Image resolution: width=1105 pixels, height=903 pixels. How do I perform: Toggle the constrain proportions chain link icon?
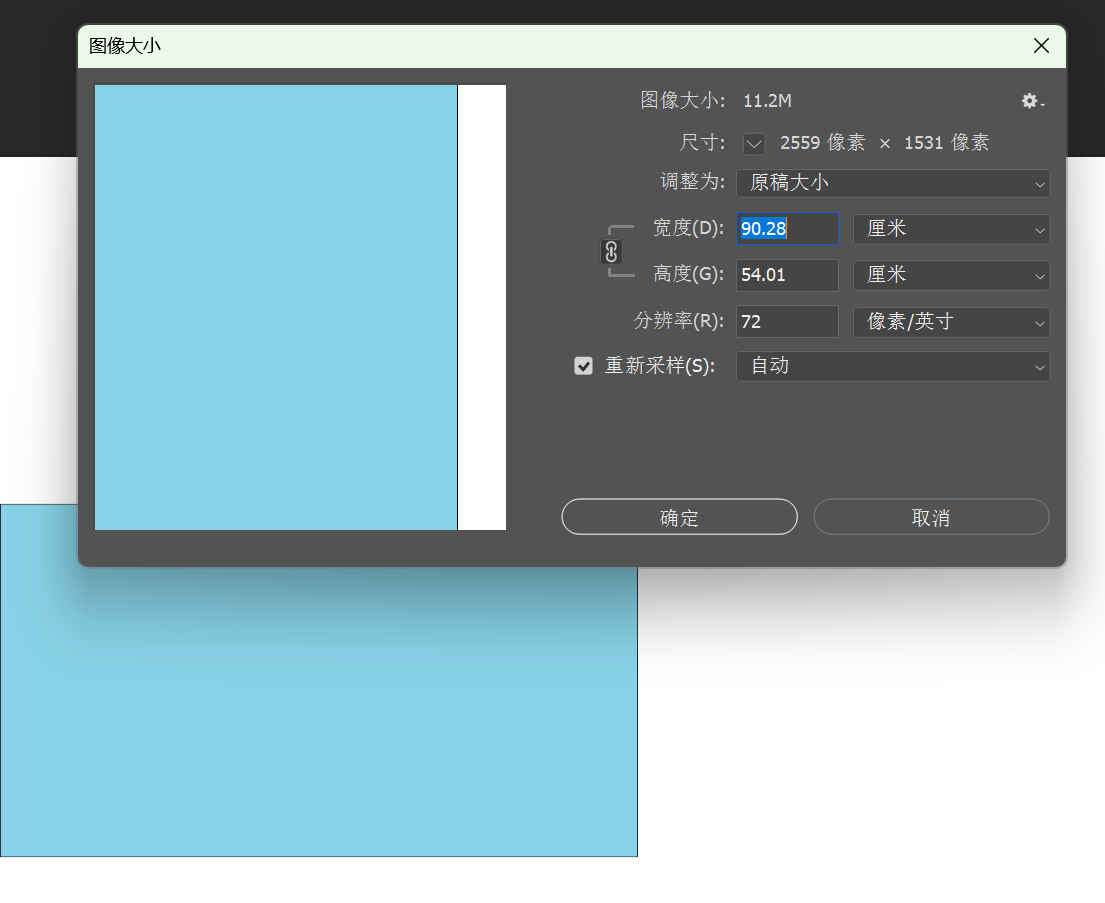coord(611,252)
